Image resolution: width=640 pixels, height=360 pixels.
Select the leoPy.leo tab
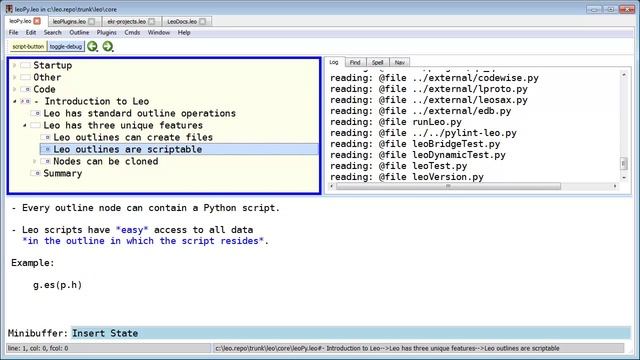pyautogui.click(x=20, y=21)
